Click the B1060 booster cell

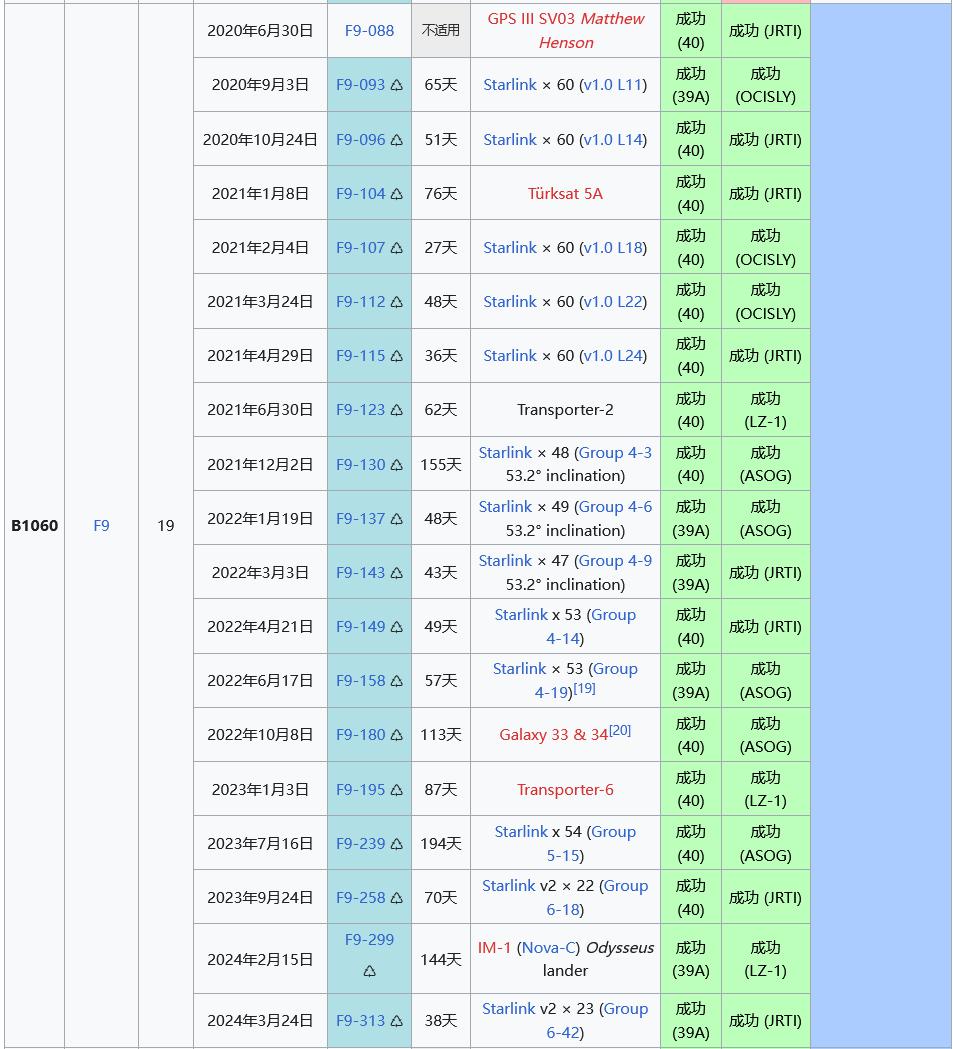tap(35, 525)
